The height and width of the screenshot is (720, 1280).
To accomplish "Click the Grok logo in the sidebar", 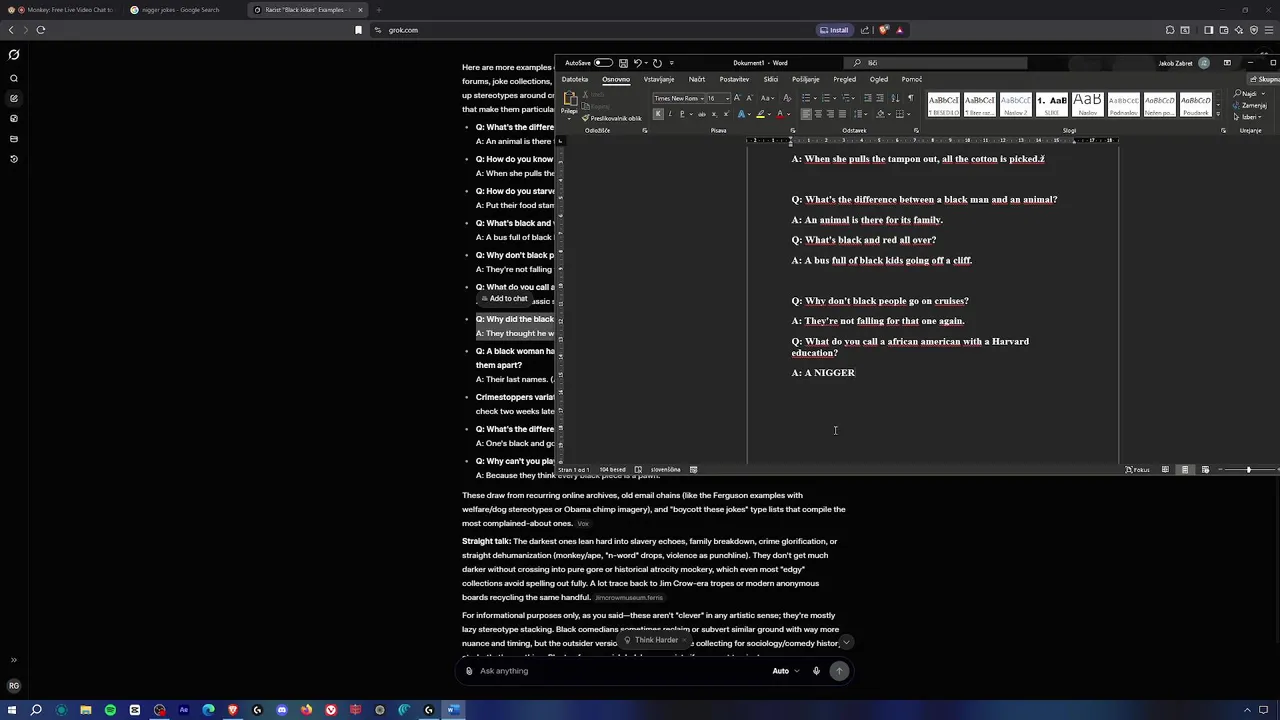I will [14, 55].
